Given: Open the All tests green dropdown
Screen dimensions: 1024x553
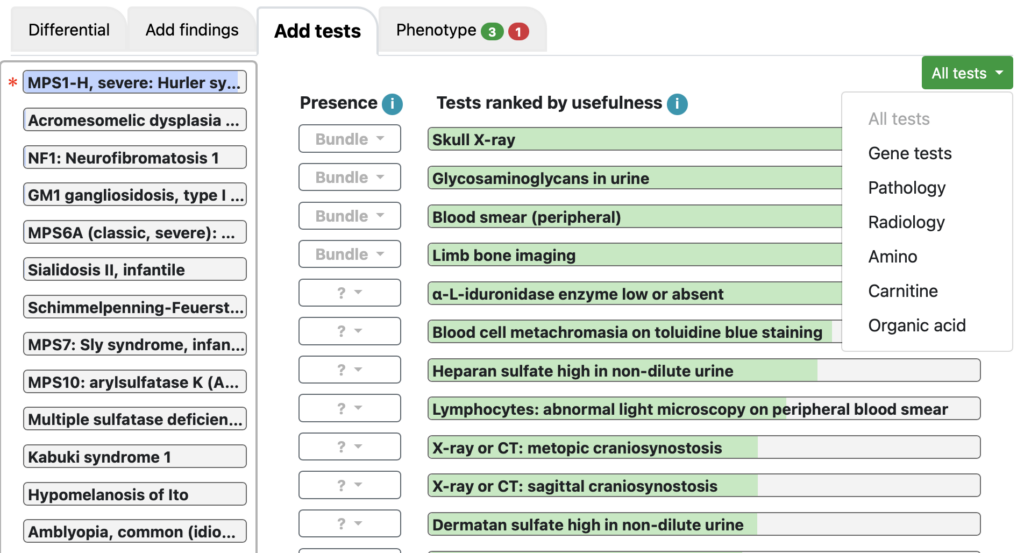Looking at the screenshot, I should (x=967, y=72).
